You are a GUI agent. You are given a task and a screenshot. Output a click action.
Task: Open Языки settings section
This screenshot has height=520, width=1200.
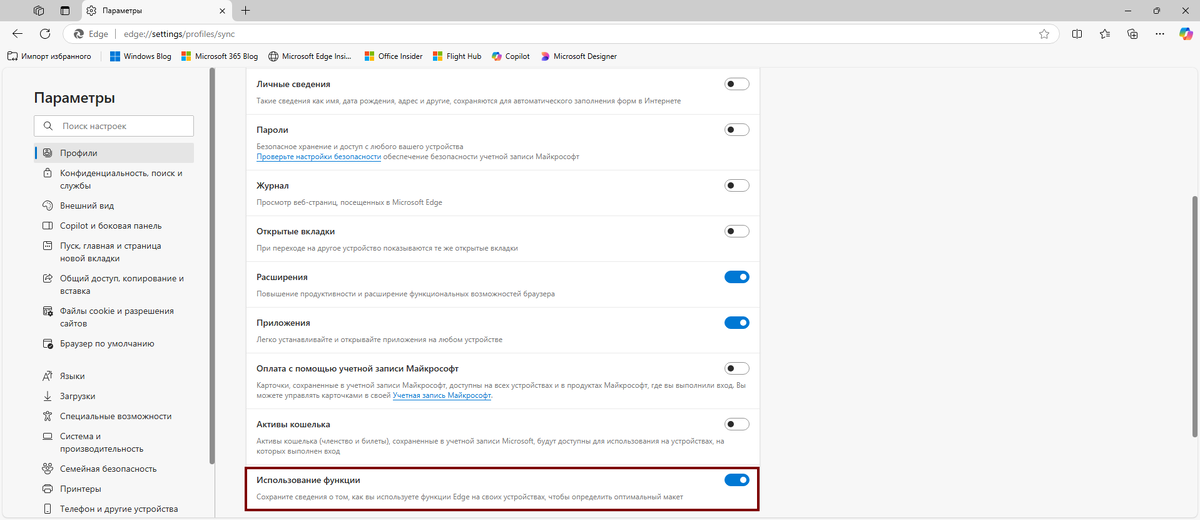(114, 376)
